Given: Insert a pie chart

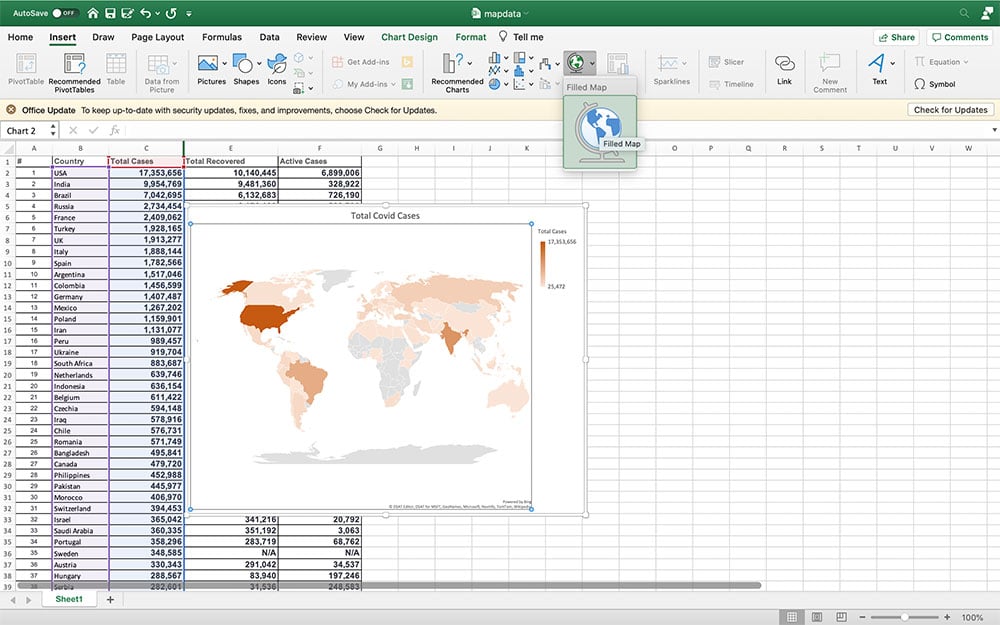Looking at the screenshot, I should coord(495,84).
